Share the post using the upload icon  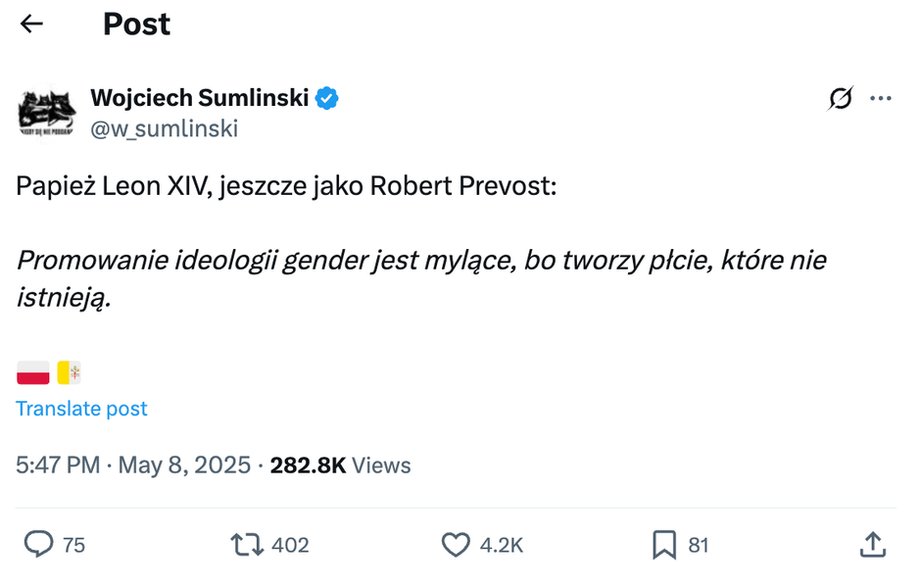[873, 544]
